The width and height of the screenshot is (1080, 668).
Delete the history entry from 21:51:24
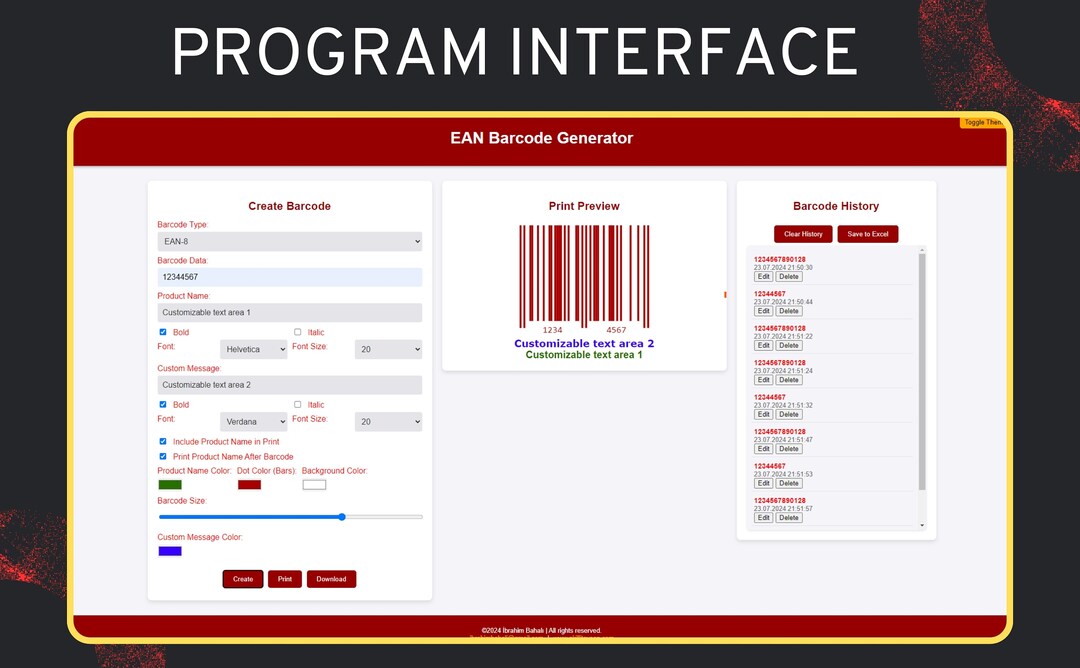(x=789, y=380)
